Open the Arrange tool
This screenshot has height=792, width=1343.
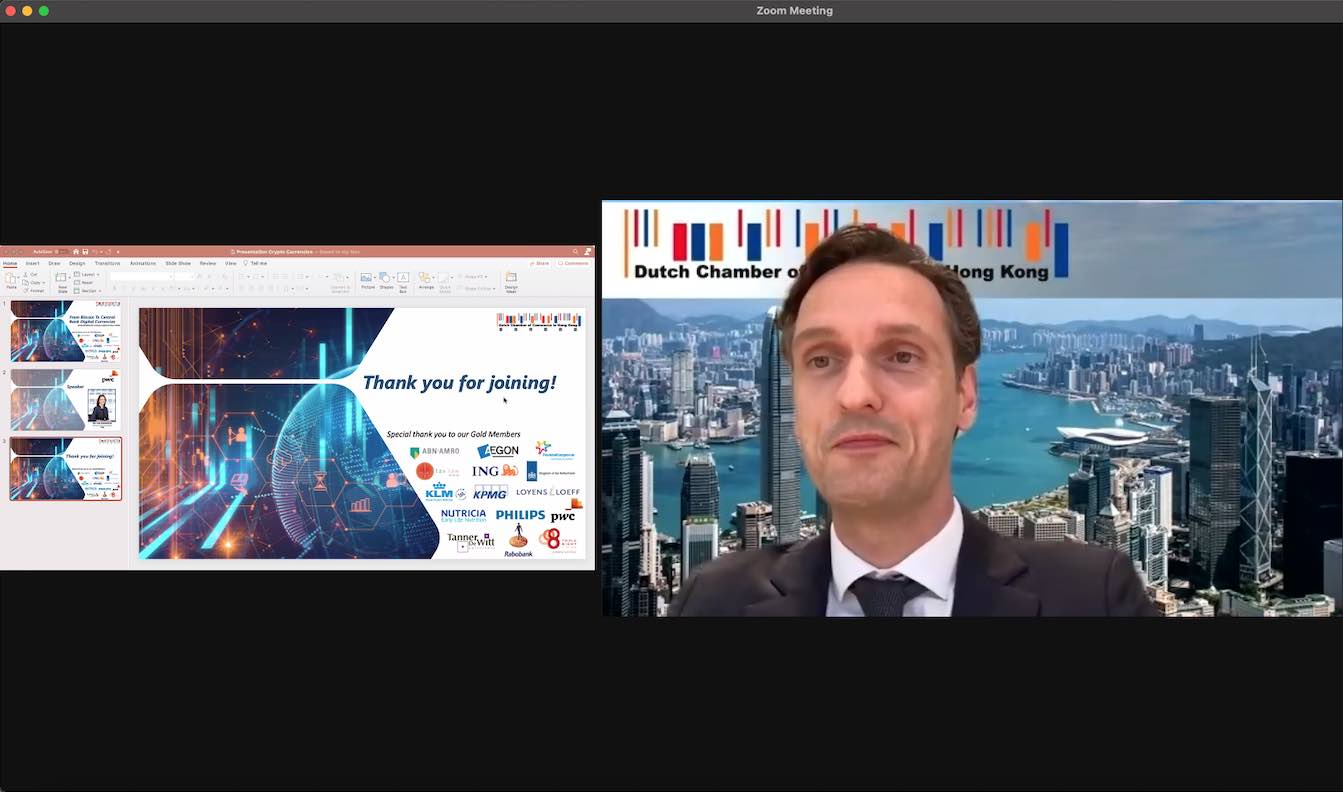click(426, 279)
